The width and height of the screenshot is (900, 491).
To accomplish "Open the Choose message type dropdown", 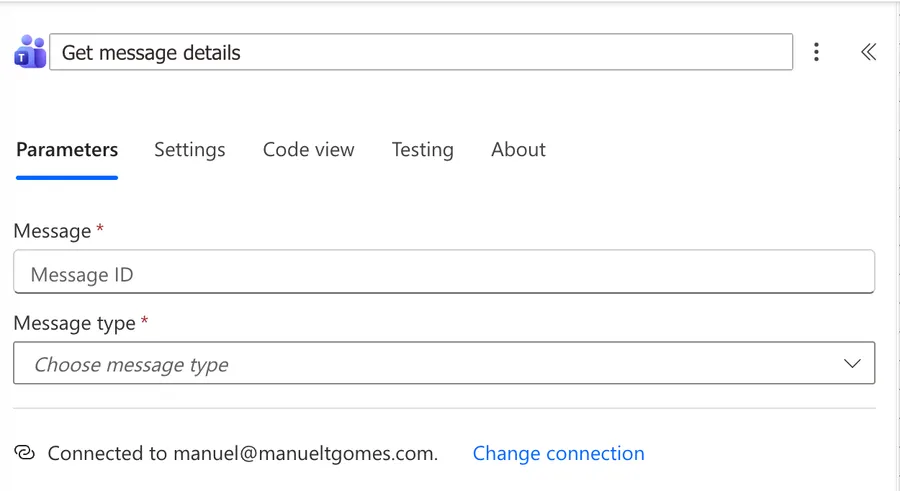I will coord(444,363).
